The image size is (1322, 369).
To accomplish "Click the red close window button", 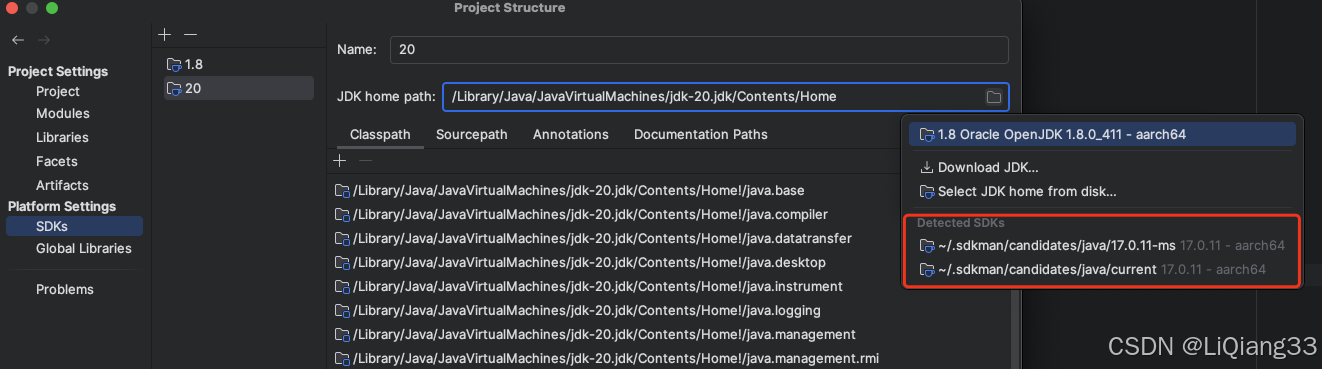I will [12, 8].
